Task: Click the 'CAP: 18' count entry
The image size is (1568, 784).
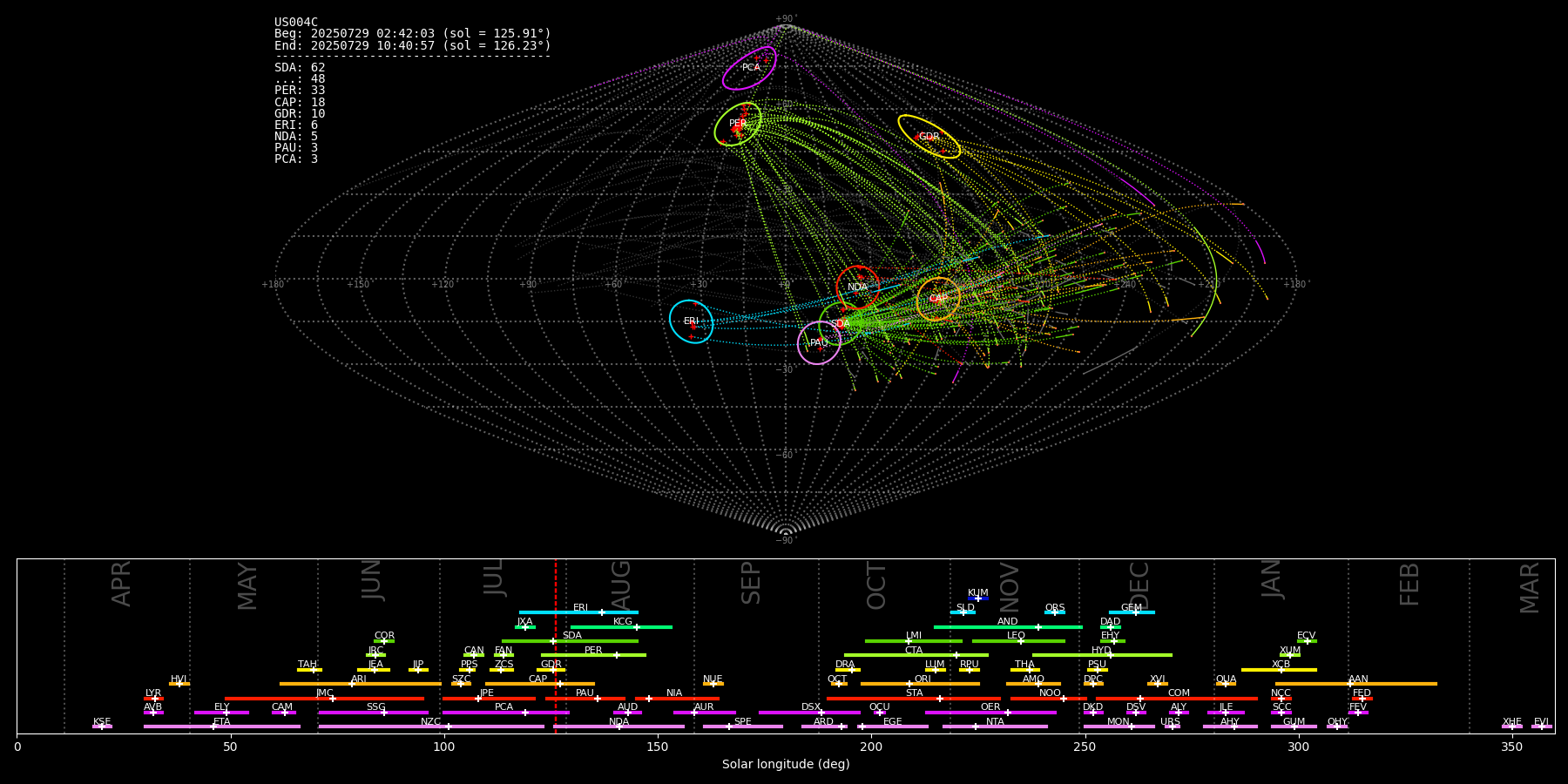Action: tap(300, 103)
